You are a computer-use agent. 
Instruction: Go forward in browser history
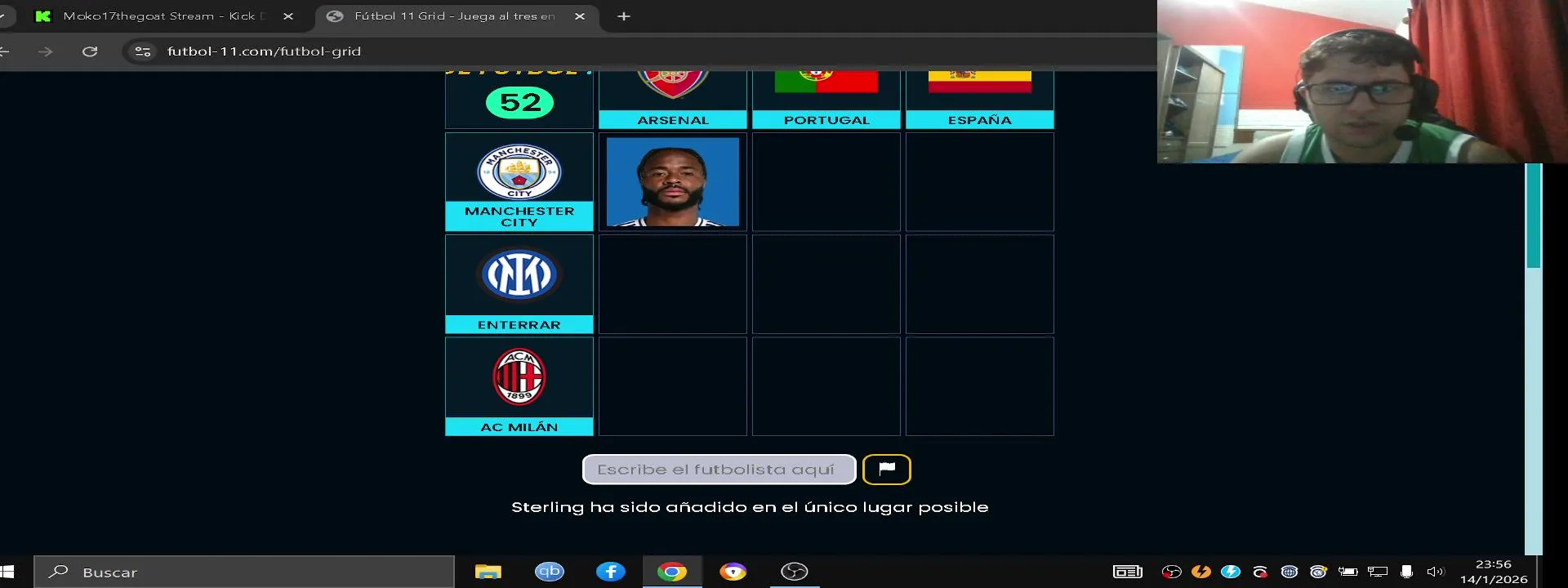point(45,51)
